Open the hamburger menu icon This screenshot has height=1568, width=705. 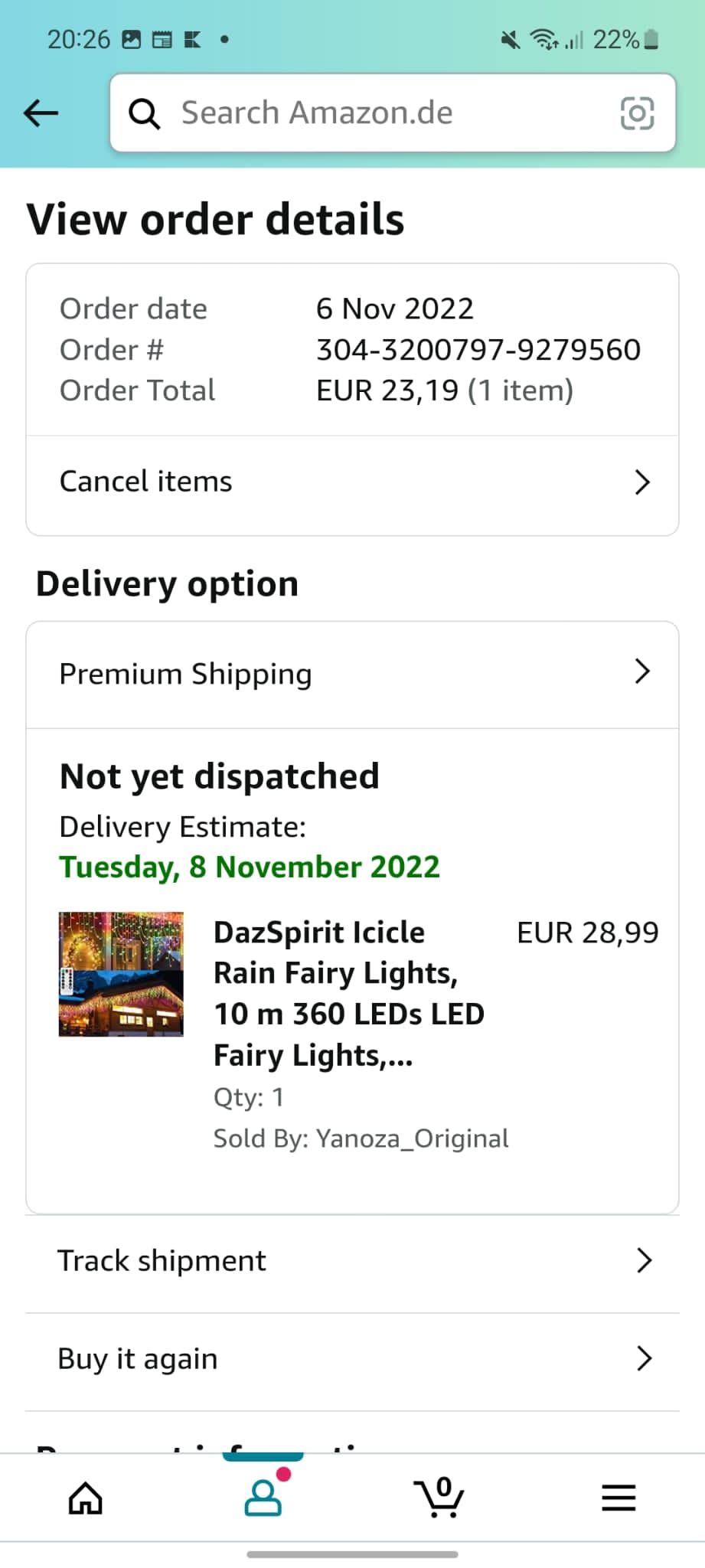[619, 1498]
